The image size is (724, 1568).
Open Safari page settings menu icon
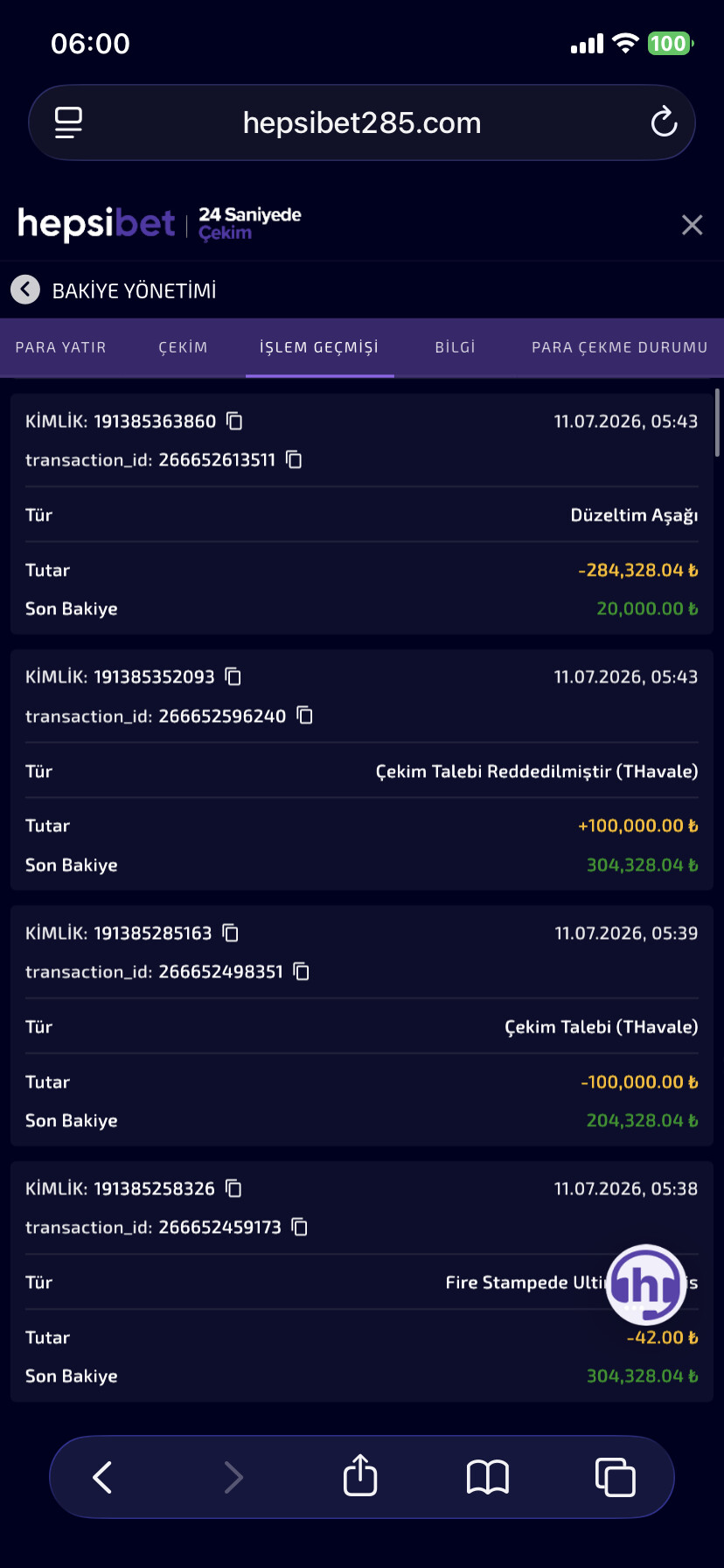coord(68,122)
